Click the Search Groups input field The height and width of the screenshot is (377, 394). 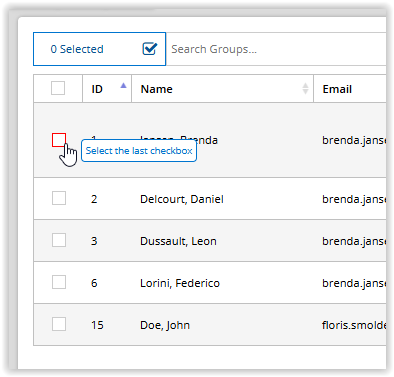click(x=278, y=49)
